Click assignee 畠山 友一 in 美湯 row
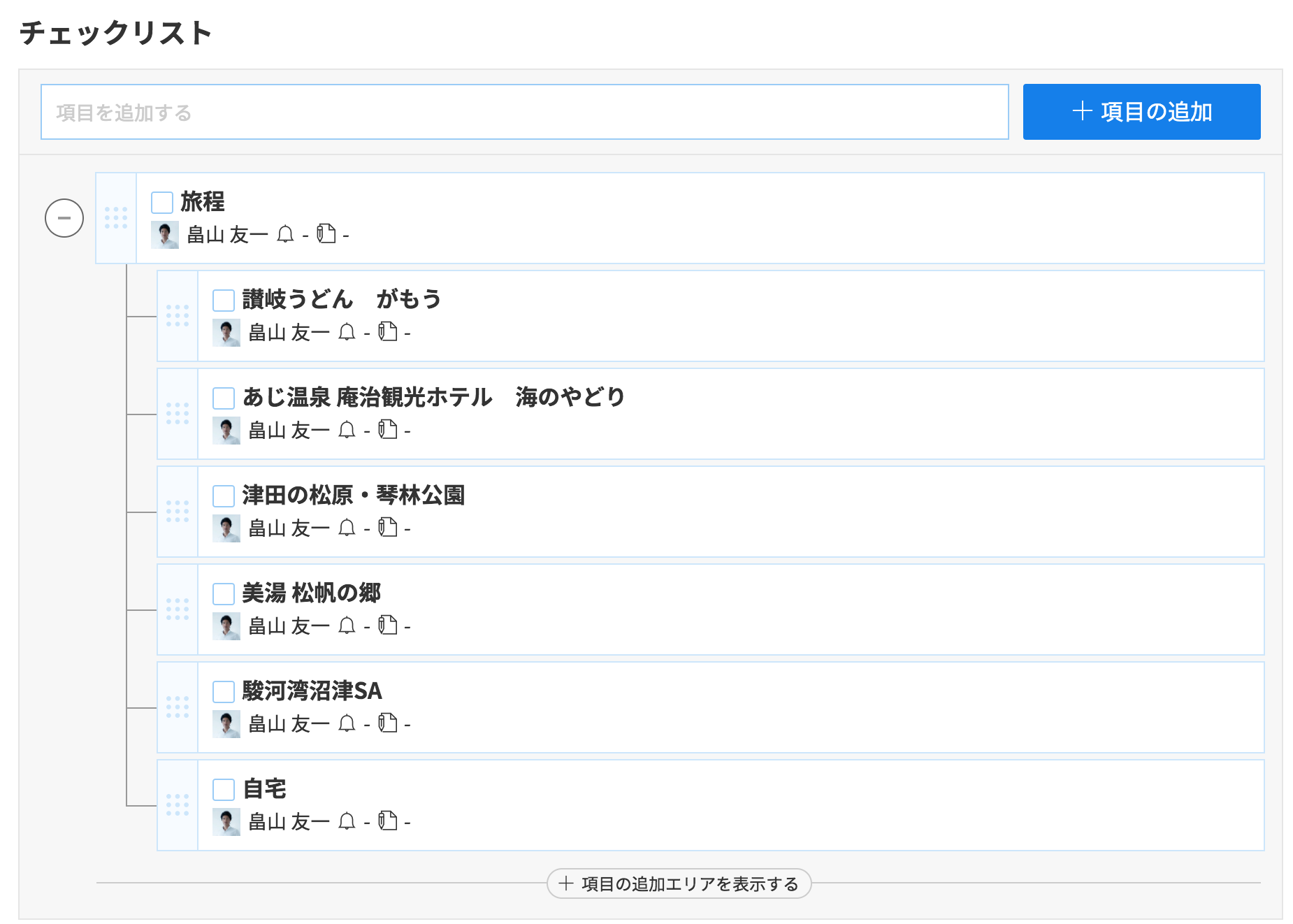The height and width of the screenshot is (924, 1293). coord(289,626)
